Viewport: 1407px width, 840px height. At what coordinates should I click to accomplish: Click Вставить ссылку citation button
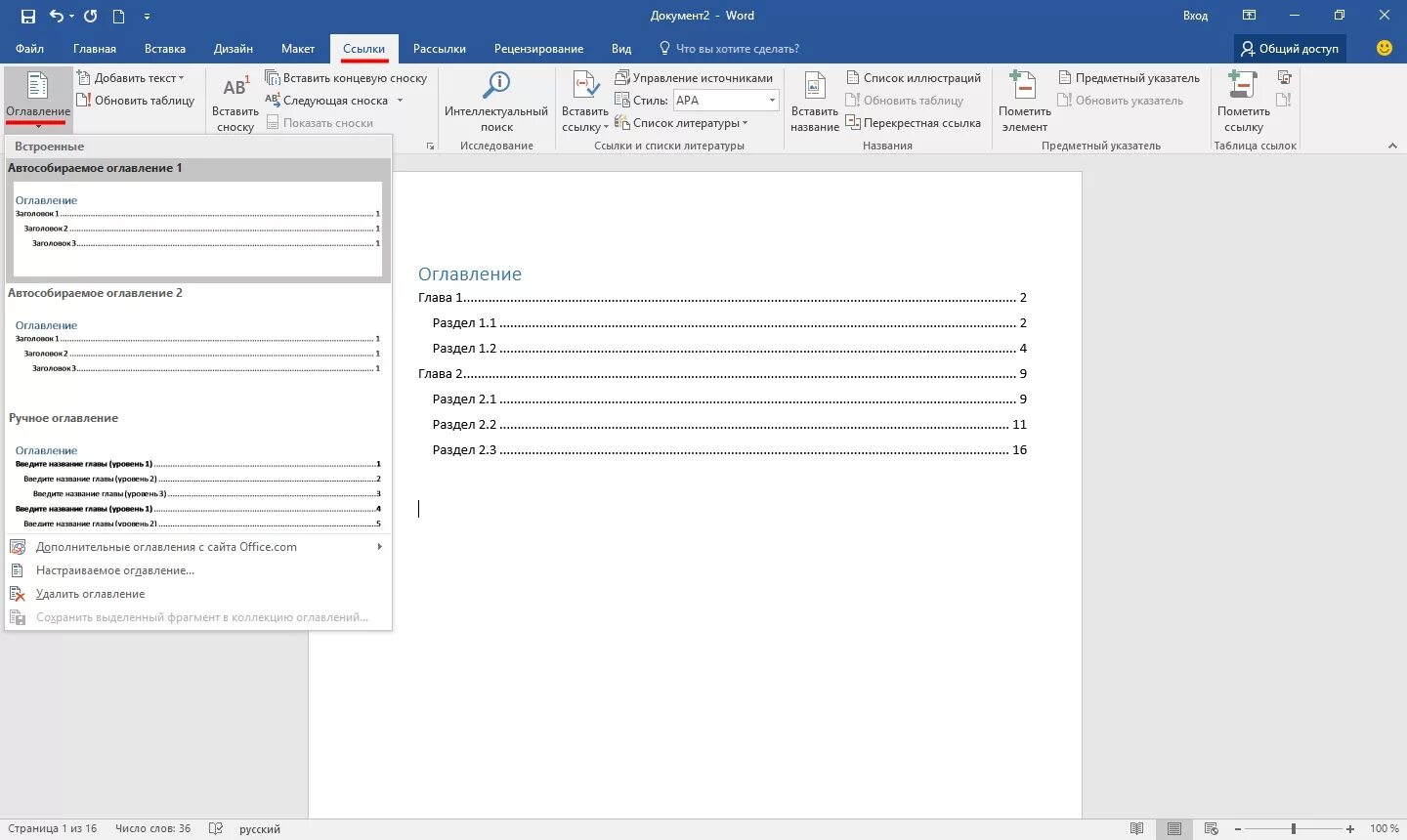tap(584, 102)
